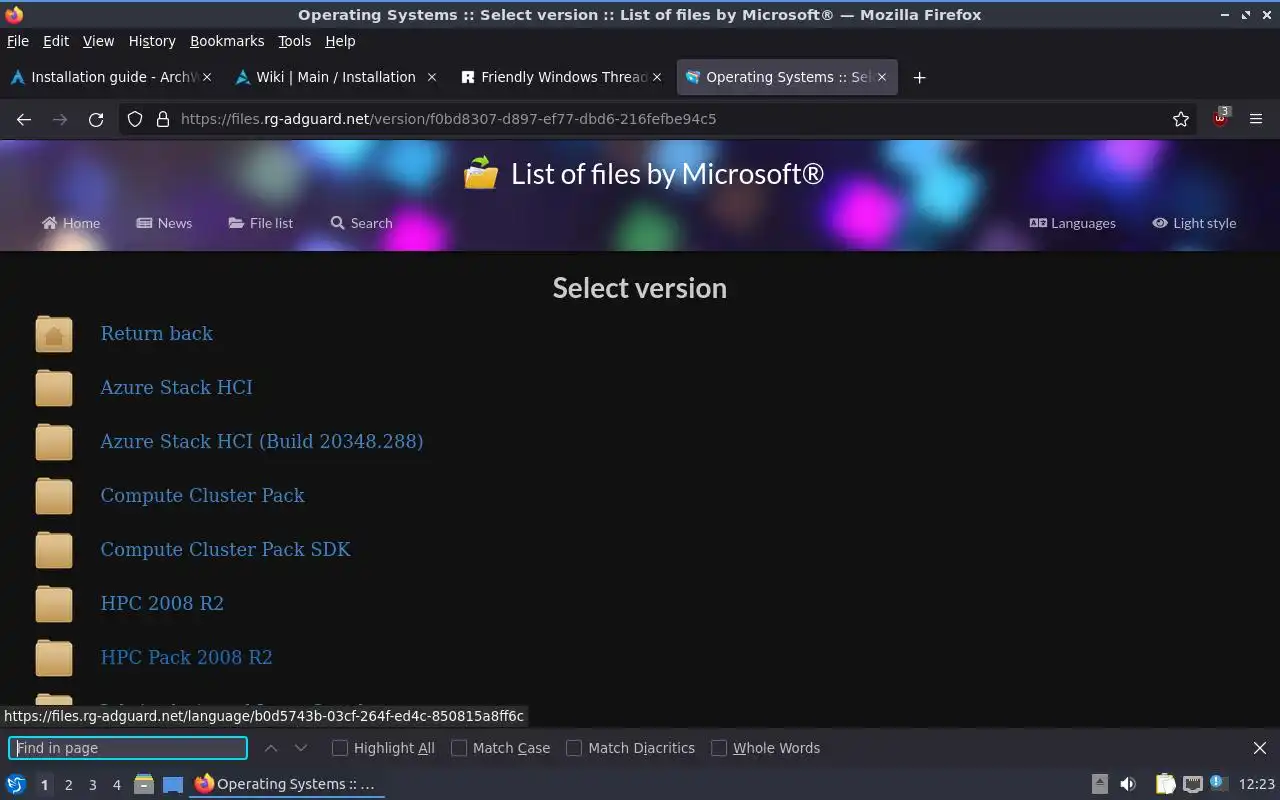Viewport: 1280px width, 800px height.
Task: Switch to virtual desktop 3
Action: click(x=92, y=785)
